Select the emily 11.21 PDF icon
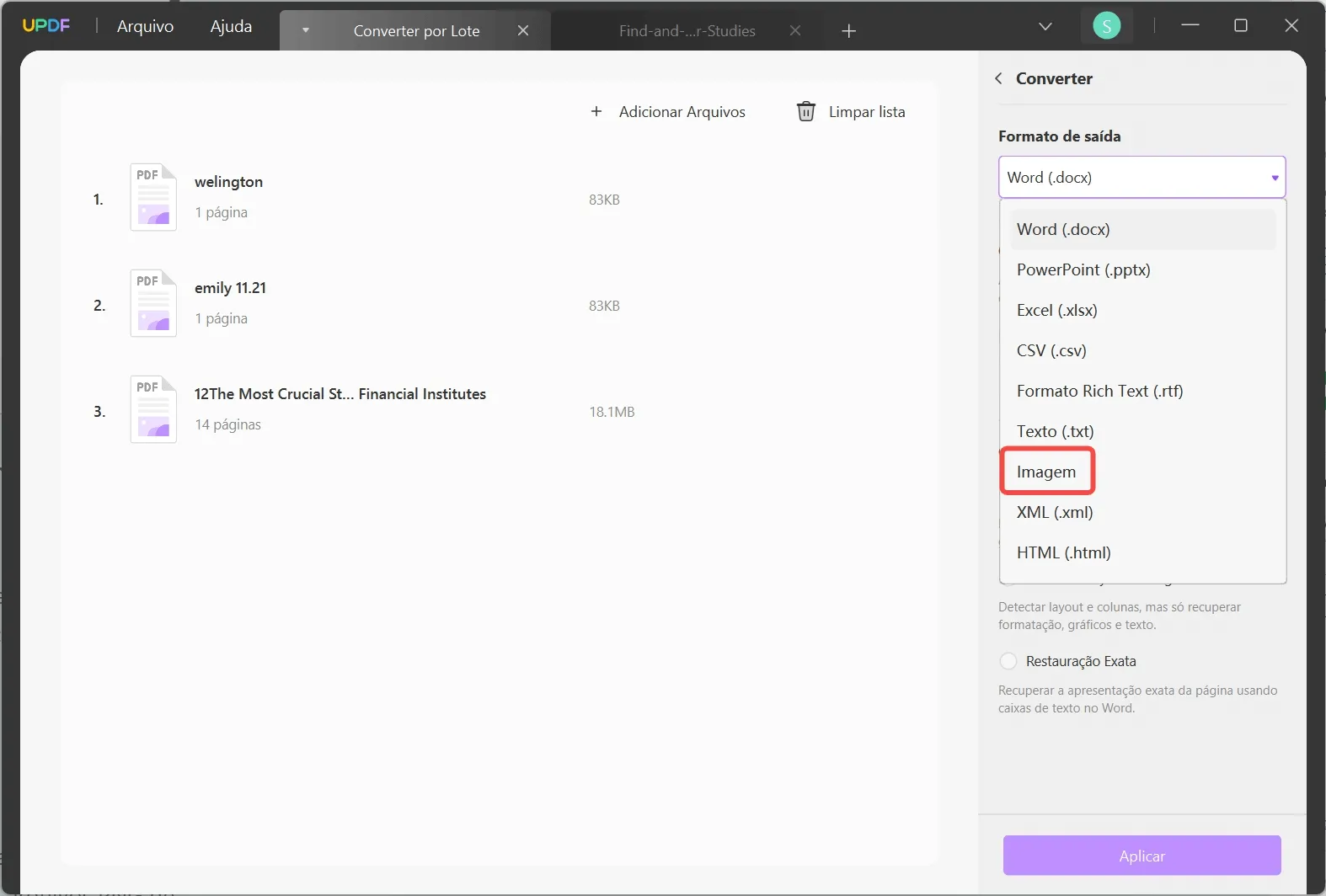The image size is (1326, 896). pos(153,303)
